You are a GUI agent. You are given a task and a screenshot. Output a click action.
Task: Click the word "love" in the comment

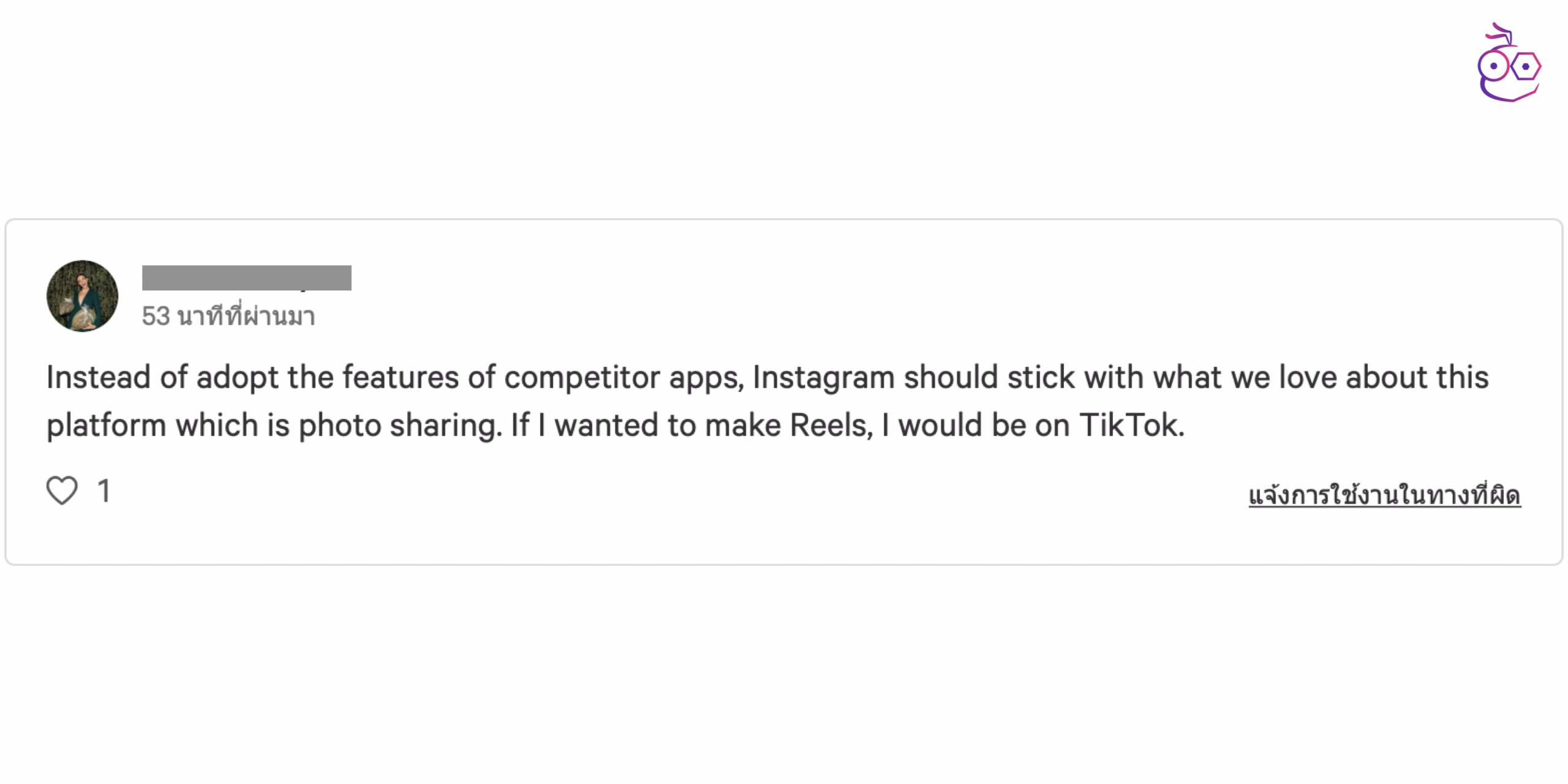pos(1307,377)
